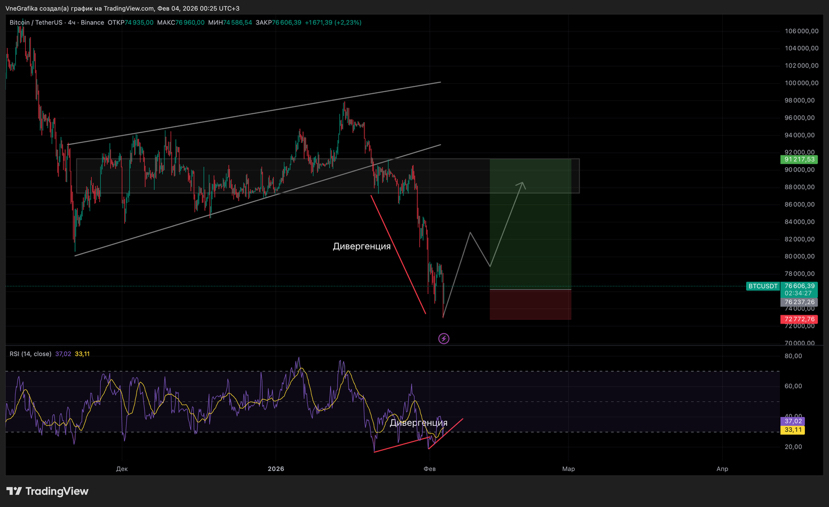The image size is (829, 507).
Task: Click the ЗАКР 76 606,39 close value
Action: 278,23
